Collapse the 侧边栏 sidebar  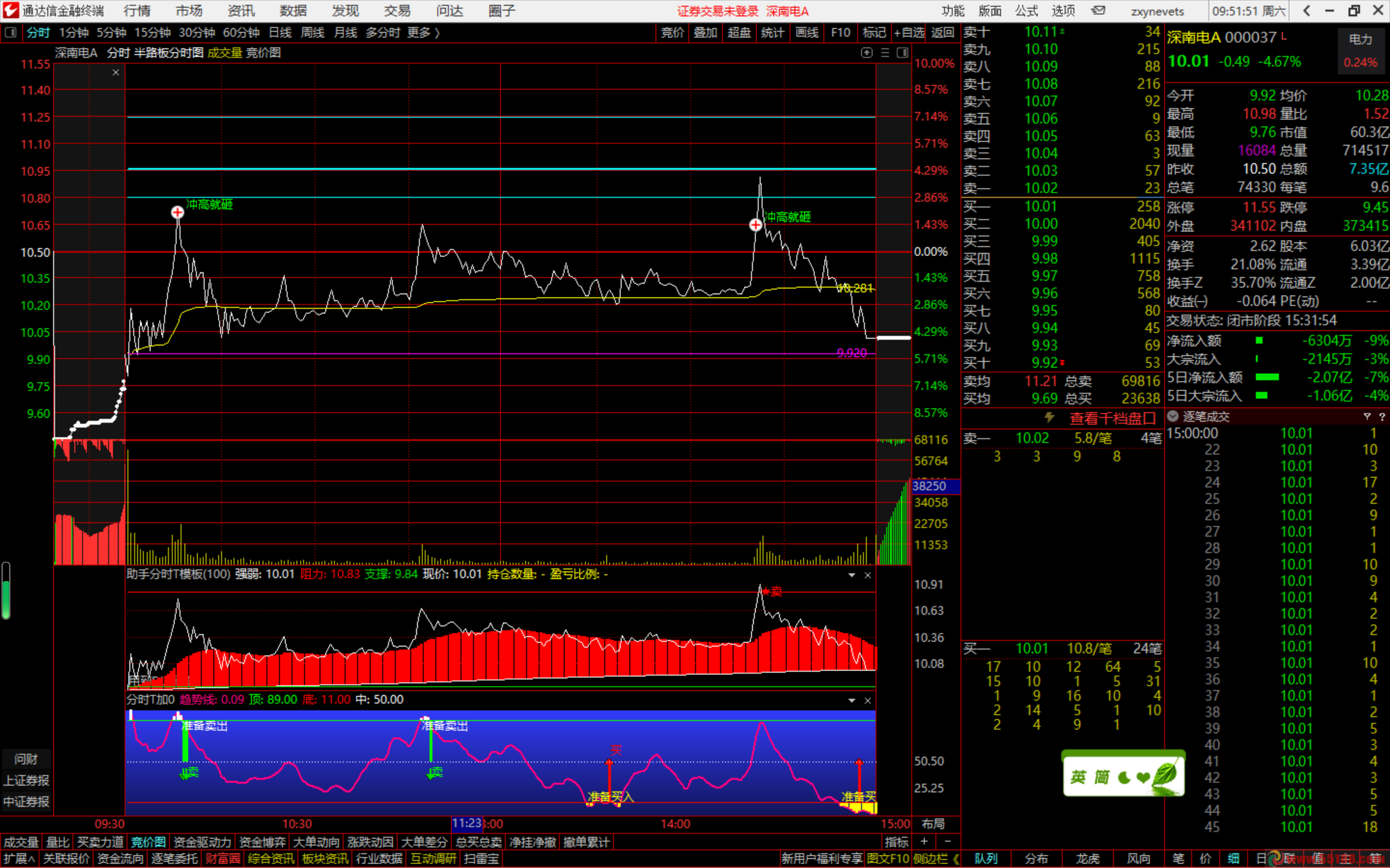tap(936, 859)
